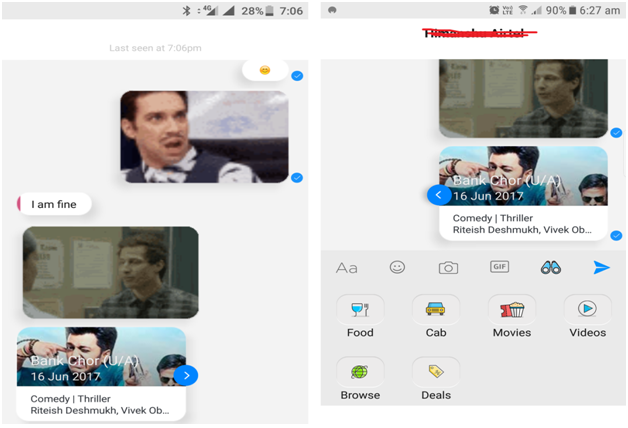
Task: Open received GIF of man in plaid shirt, left screen
Action: coord(111,273)
